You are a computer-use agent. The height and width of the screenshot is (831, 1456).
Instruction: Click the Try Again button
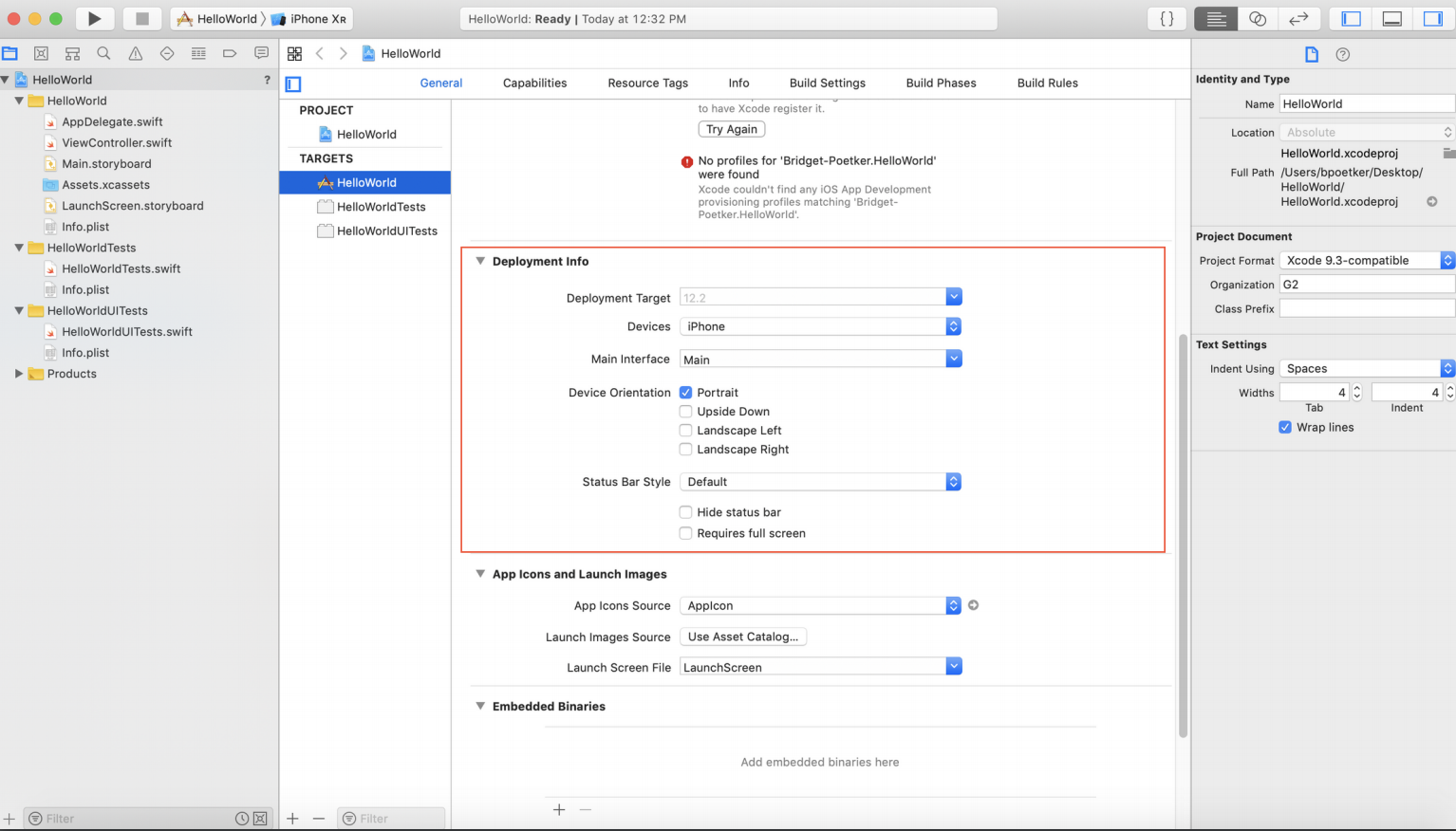pyautogui.click(x=731, y=128)
